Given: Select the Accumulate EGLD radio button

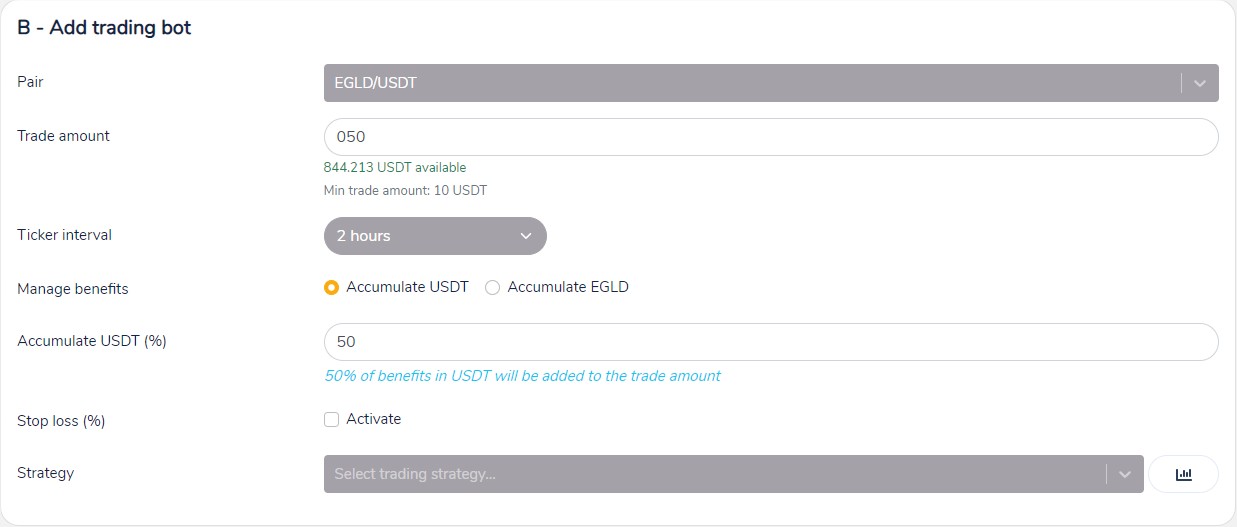Looking at the screenshot, I should pyautogui.click(x=492, y=288).
